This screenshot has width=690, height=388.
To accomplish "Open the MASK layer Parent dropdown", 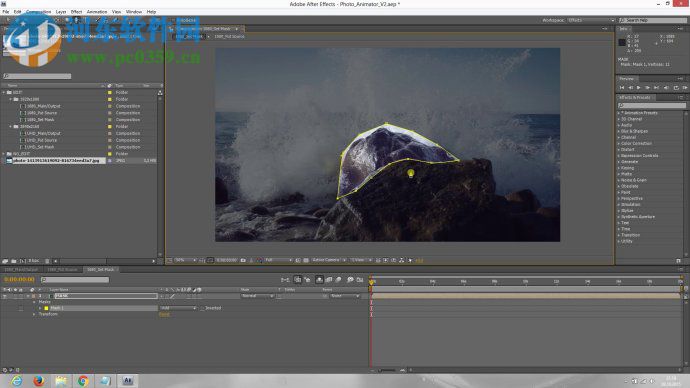I will coord(345,296).
